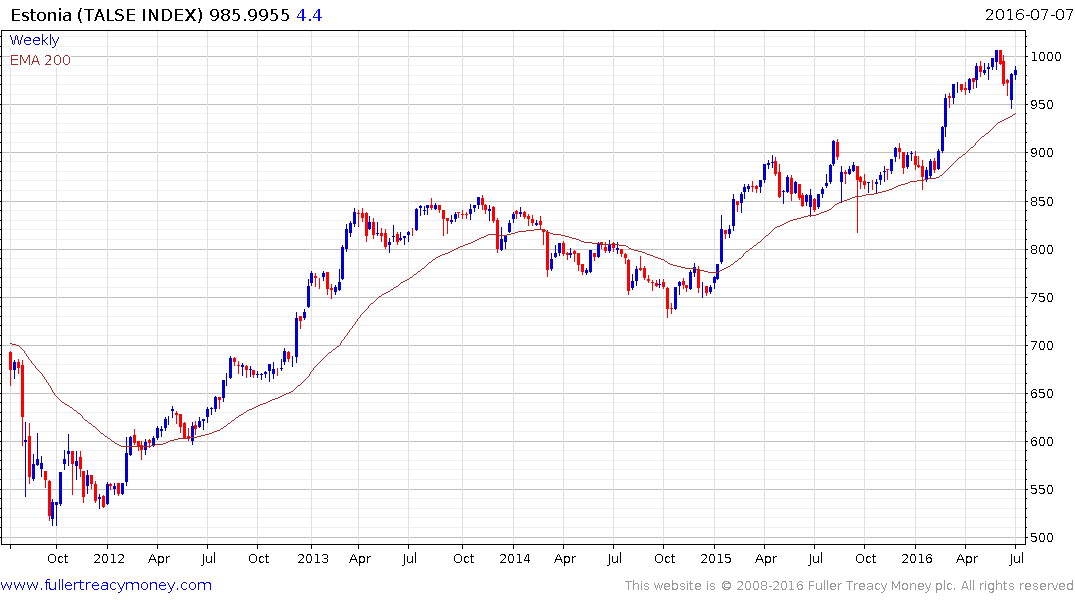Click the 900 price axis label
Screen dimensions: 1075x600
click(x=1042, y=153)
